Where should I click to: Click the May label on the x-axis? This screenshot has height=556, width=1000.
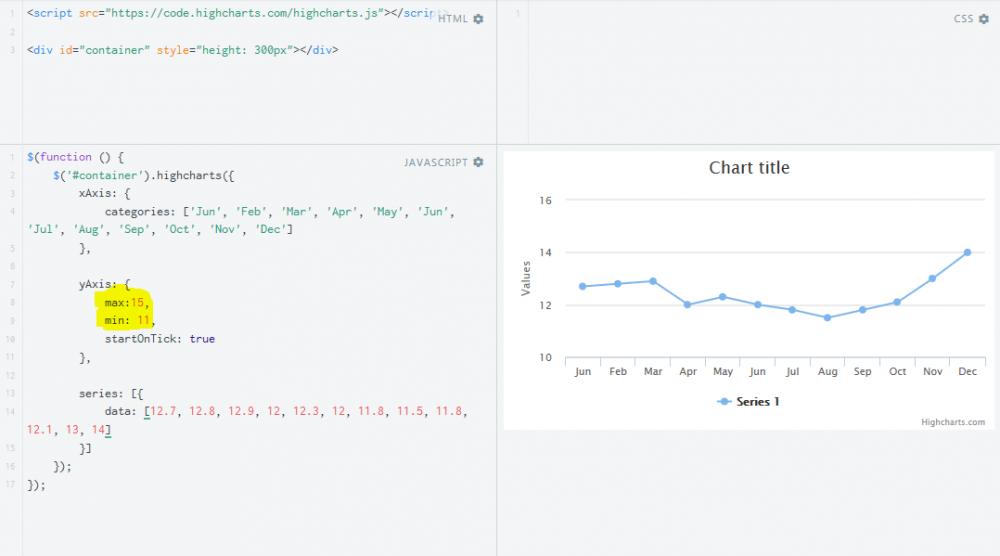point(723,371)
